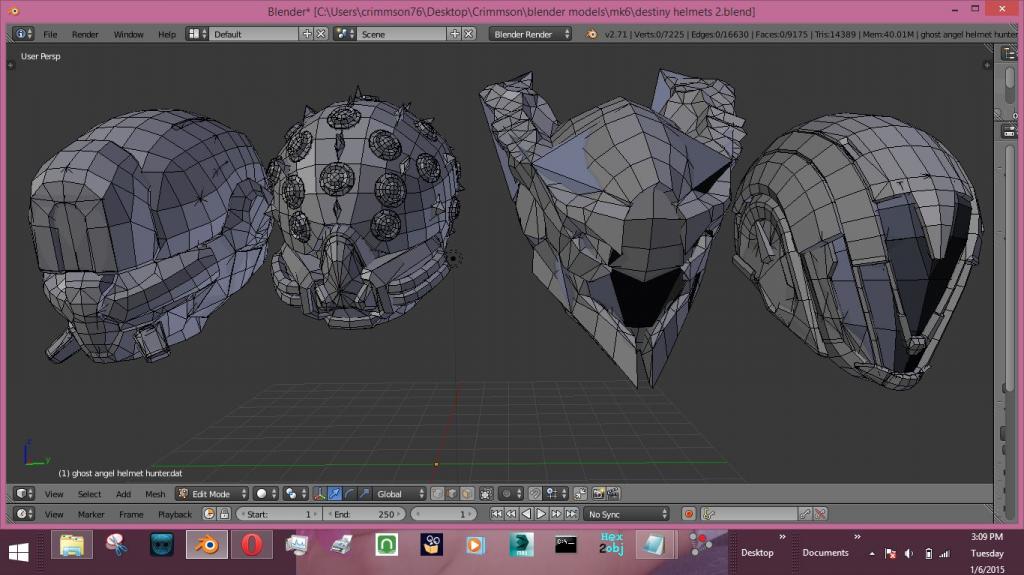Switch to vertex select mode
This screenshot has width=1024, height=575.
[438, 493]
